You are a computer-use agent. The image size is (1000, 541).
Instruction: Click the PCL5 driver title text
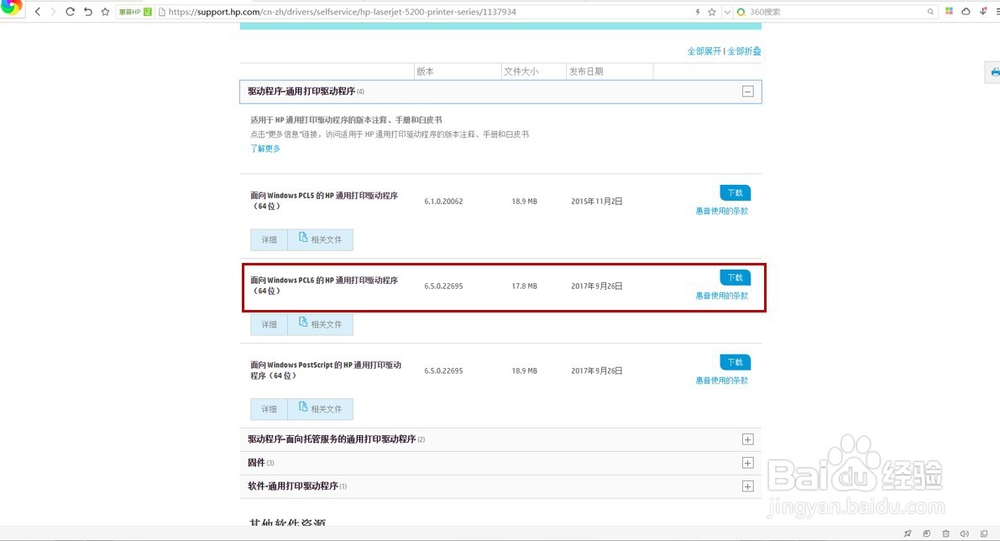coord(324,200)
